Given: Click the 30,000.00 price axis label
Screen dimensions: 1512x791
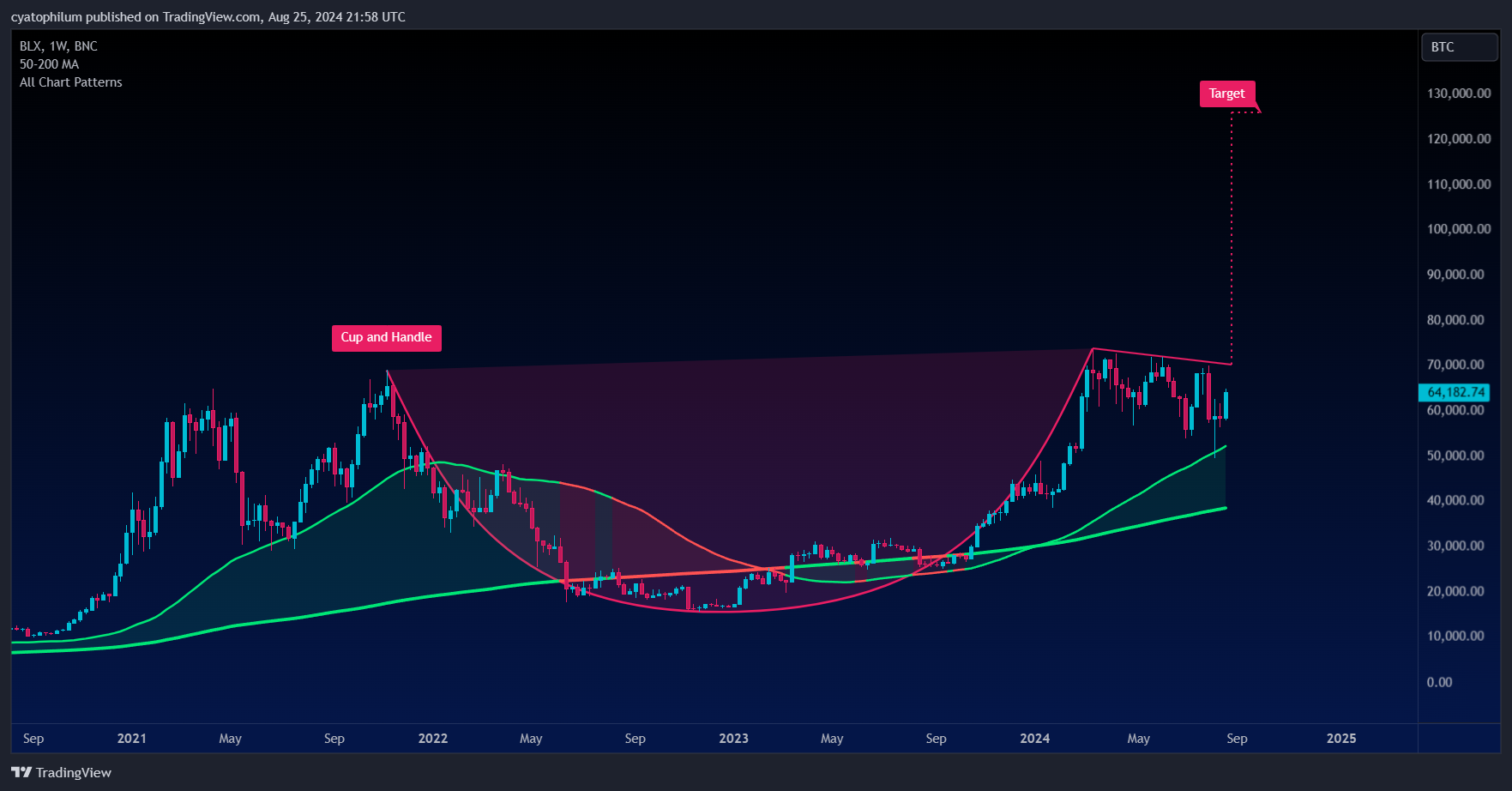Looking at the screenshot, I should point(1455,546).
